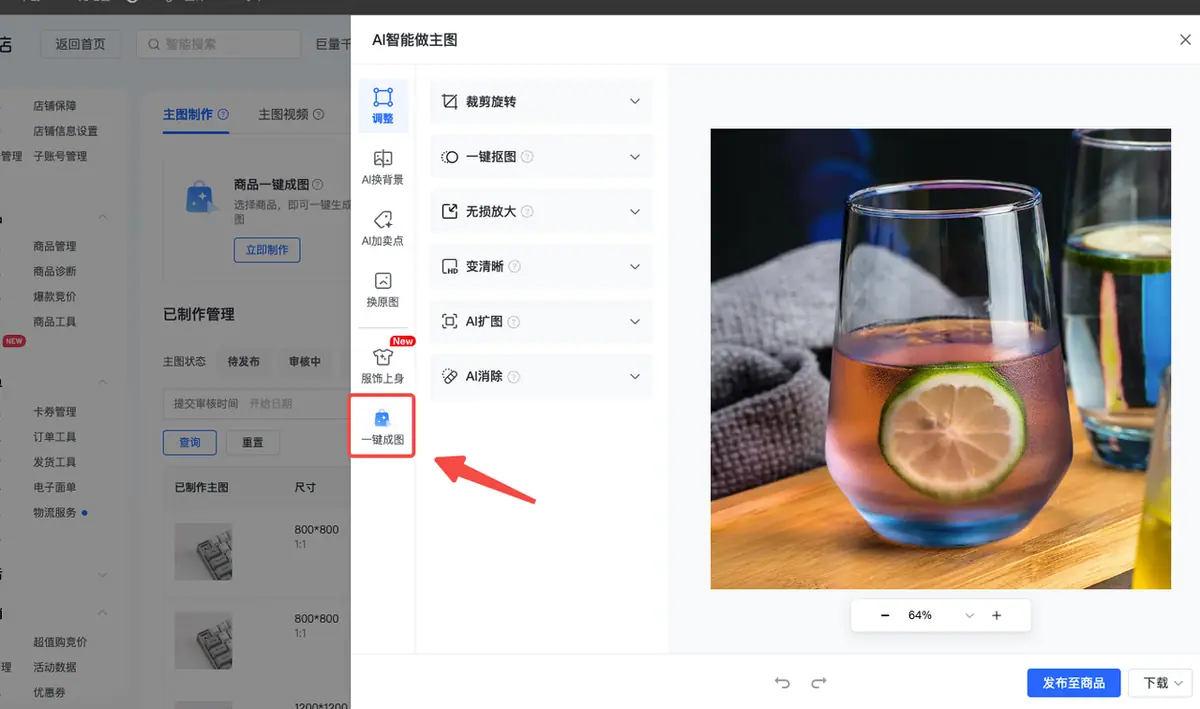Image resolution: width=1200 pixels, height=709 pixels.
Task: Zoom in with the plus button
Action: tap(996, 615)
